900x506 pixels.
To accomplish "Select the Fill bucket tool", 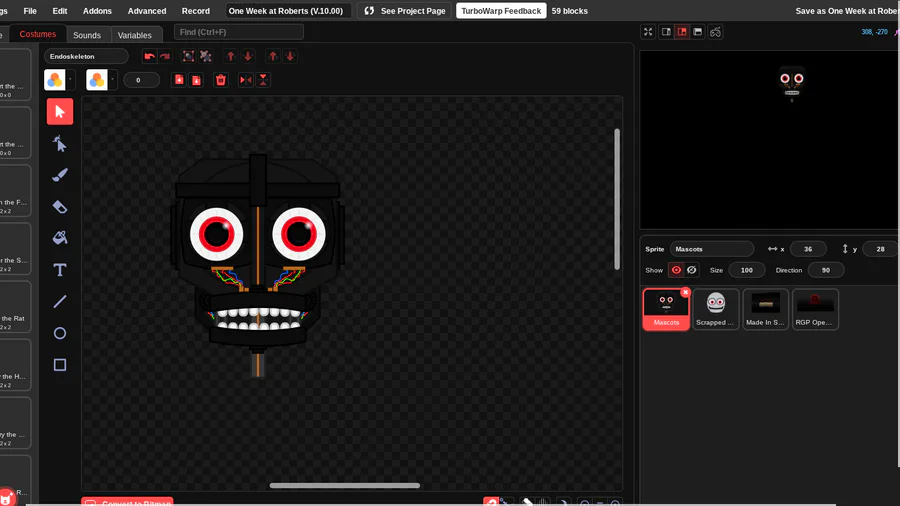I will (x=60, y=238).
